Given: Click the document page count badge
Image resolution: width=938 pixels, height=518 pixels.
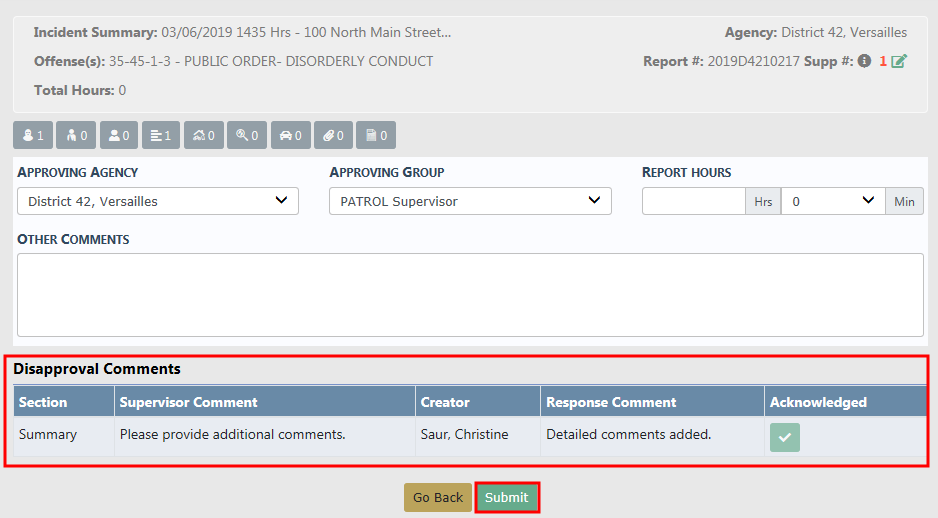Looking at the screenshot, I should (x=376, y=135).
